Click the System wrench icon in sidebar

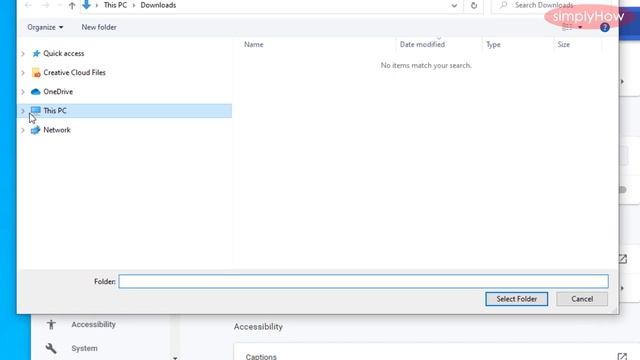51,349
